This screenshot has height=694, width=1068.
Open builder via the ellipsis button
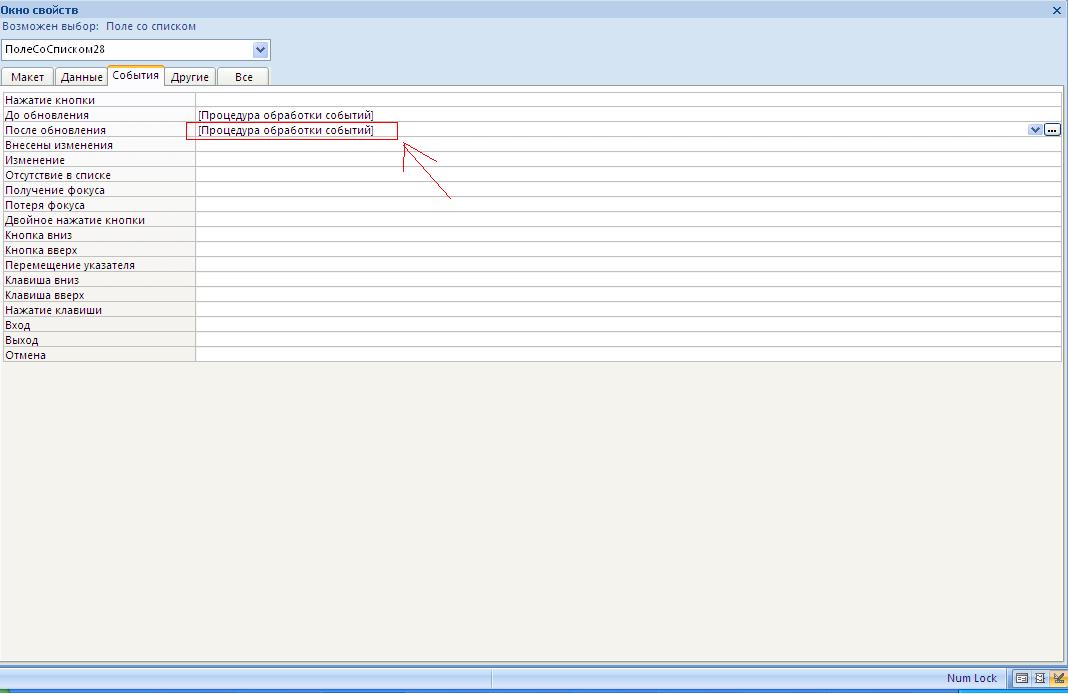tap(1052, 129)
